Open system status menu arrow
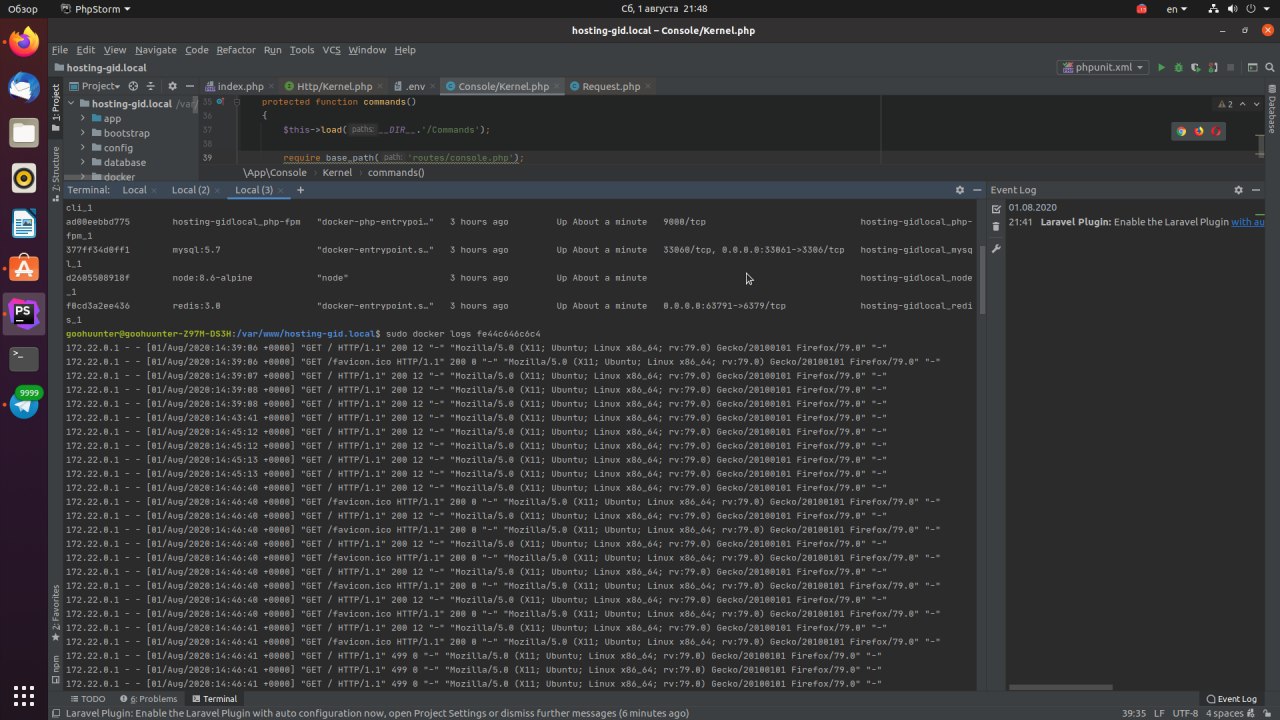 1265,9
